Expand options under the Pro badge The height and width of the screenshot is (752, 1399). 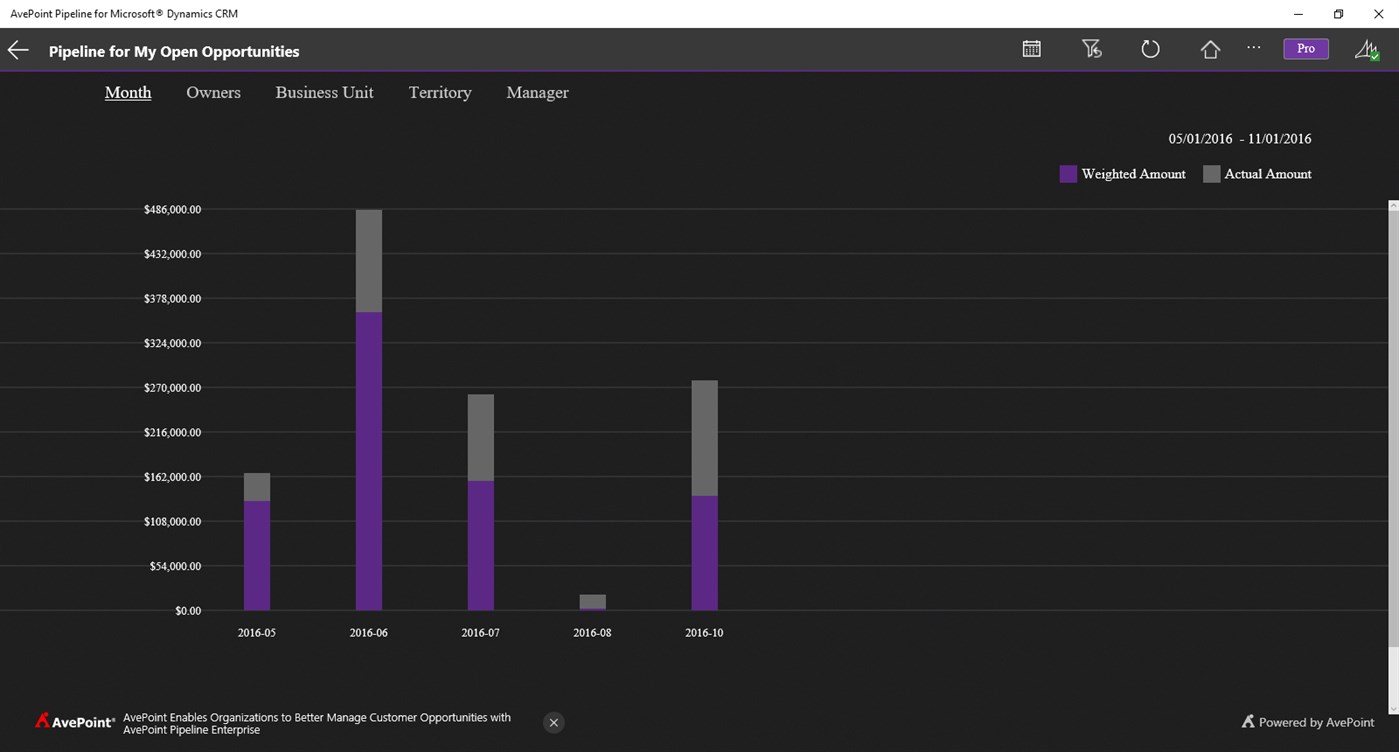(x=1253, y=48)
